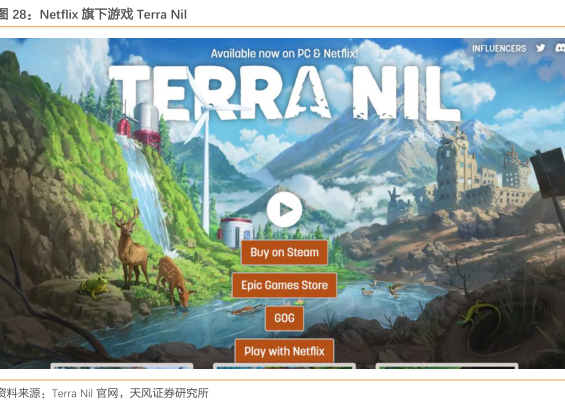
Task: Open the Twitter bird icon link
Action: 540,48
